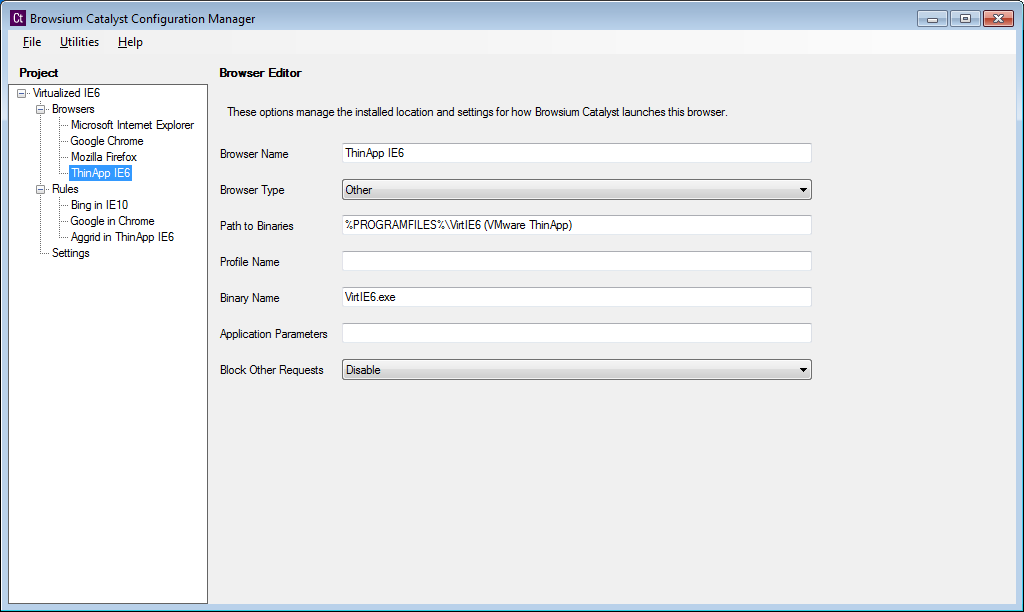This screenshot has height=612, width=1024.
Task: Select the Virtualized IE6 project root
Action: coord(66,93)
